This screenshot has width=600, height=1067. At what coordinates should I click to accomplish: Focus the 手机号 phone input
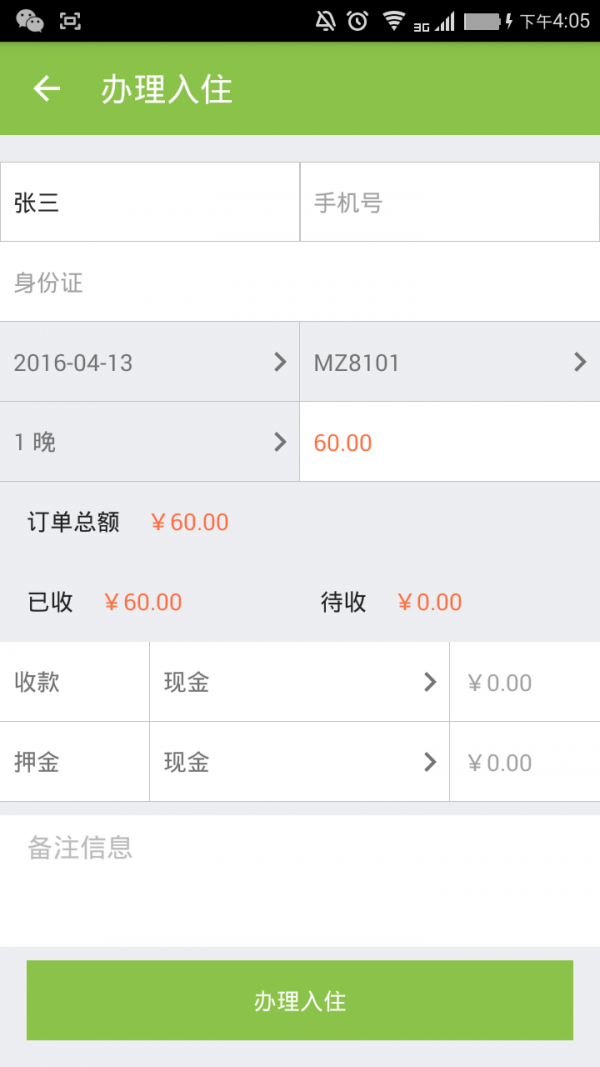coord(450,203)
